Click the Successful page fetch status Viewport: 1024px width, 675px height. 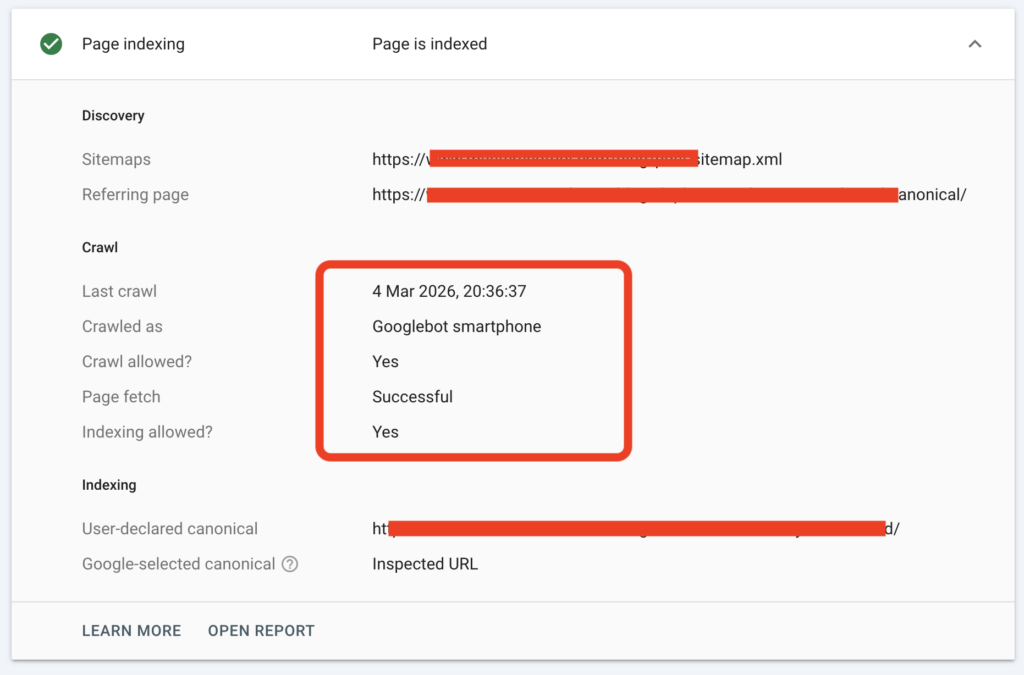(x=412, y=396)
